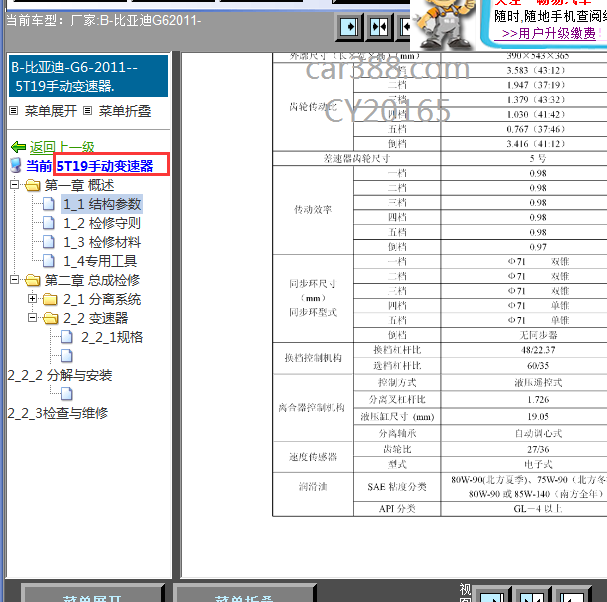Open 返回上一级 link
607x602 pixels.
pyautogui.click(x=62, y=147)
